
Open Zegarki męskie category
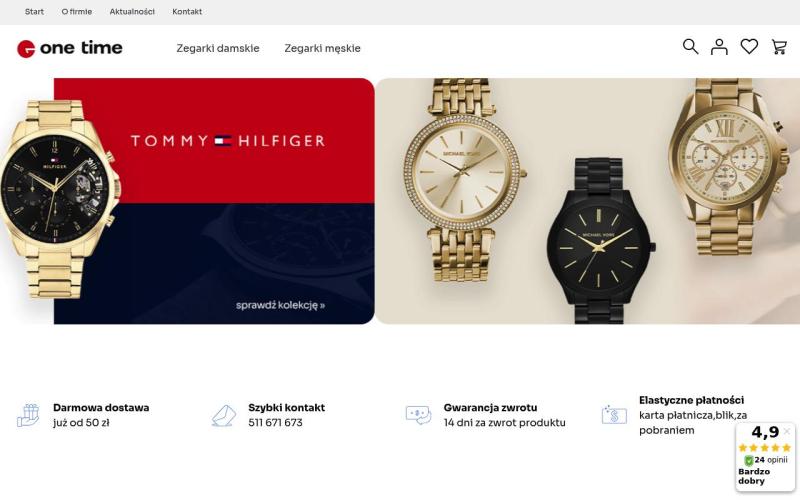point(322,48)
